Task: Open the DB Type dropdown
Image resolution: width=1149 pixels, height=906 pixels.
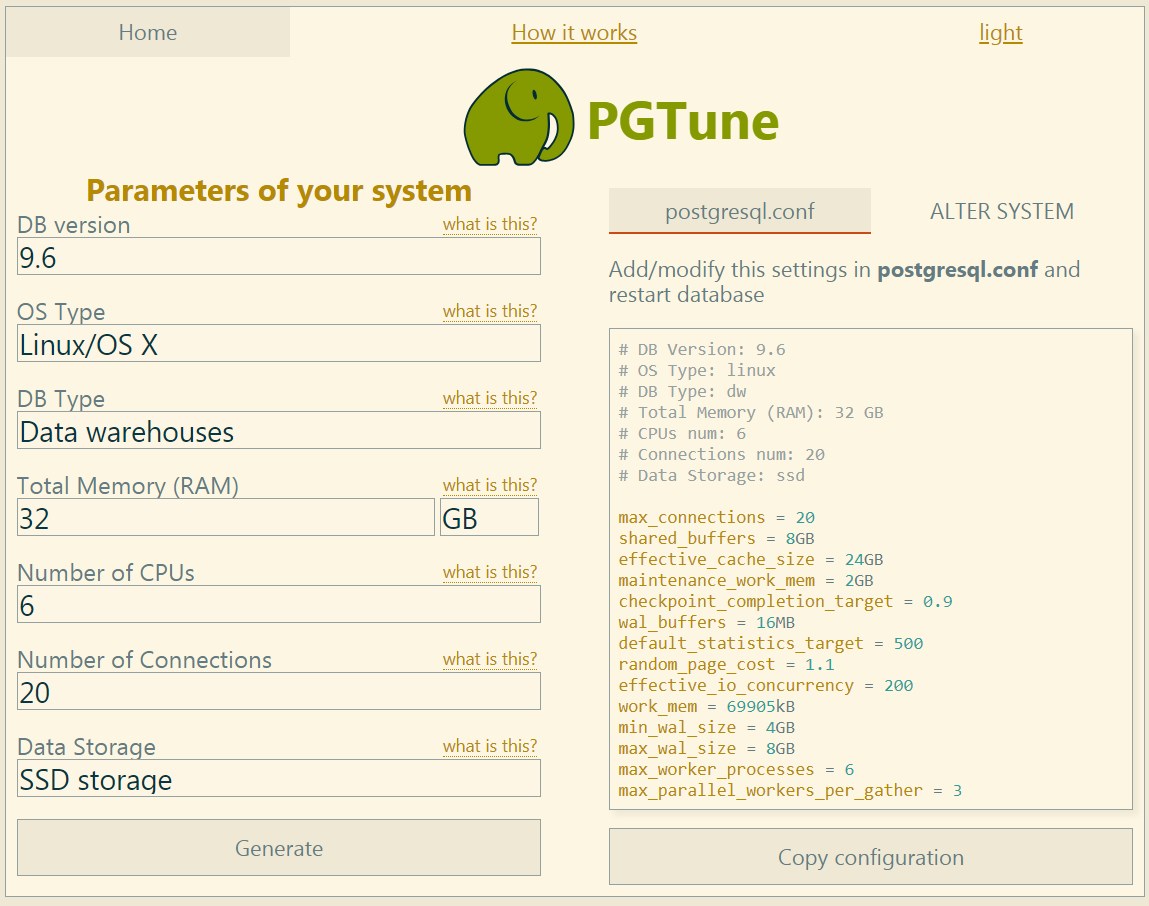Action: point(278,430)
